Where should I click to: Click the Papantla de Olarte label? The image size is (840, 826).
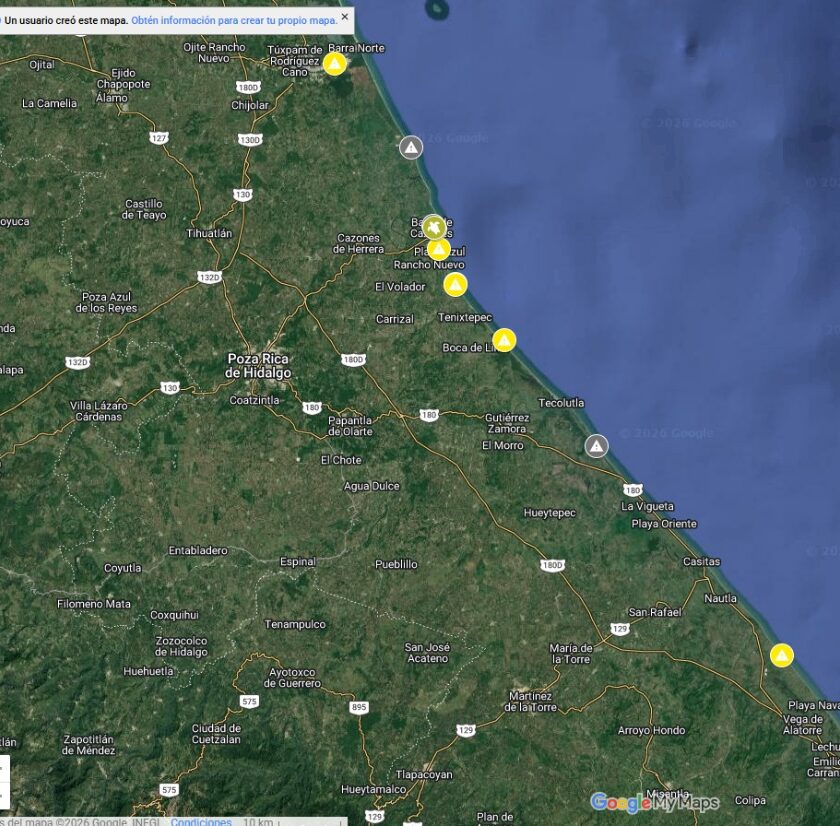tap(350, 425)
